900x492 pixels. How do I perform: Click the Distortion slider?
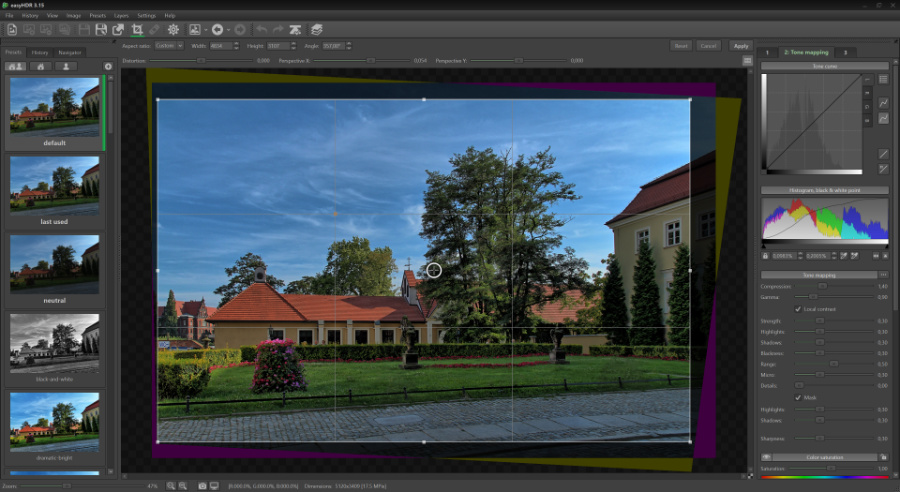pyautogui.click(x=201, y=60)
